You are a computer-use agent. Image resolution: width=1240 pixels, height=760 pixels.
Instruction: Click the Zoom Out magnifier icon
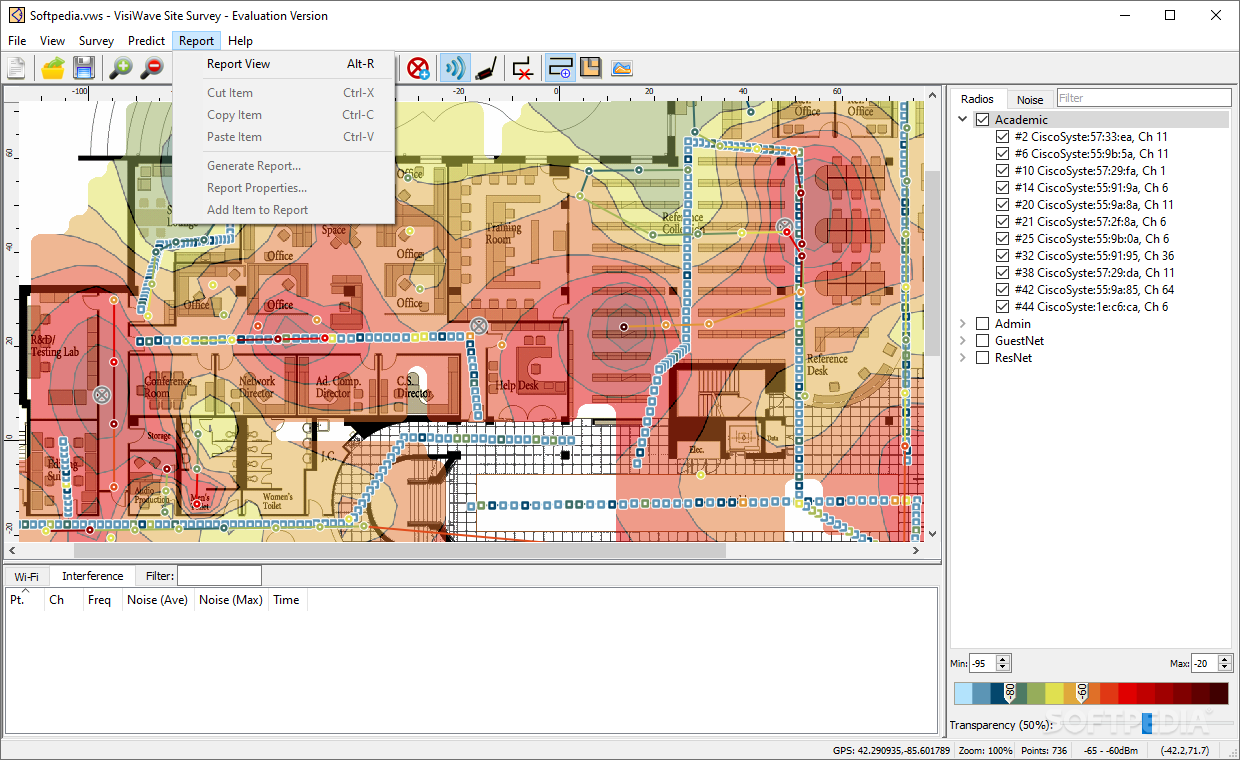[152, 68]
